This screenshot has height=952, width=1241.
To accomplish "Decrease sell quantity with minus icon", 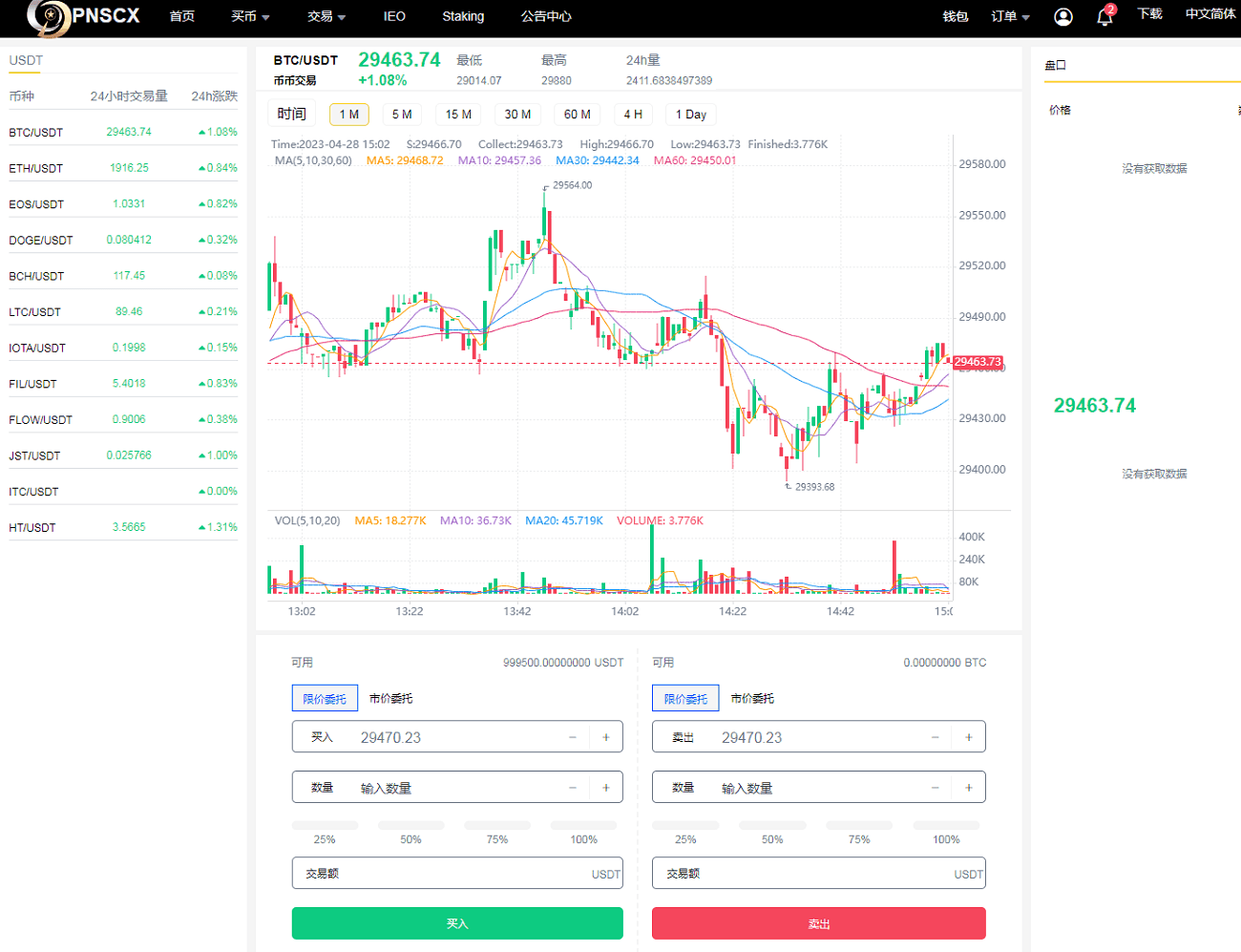I will click(x=935, y=788).
